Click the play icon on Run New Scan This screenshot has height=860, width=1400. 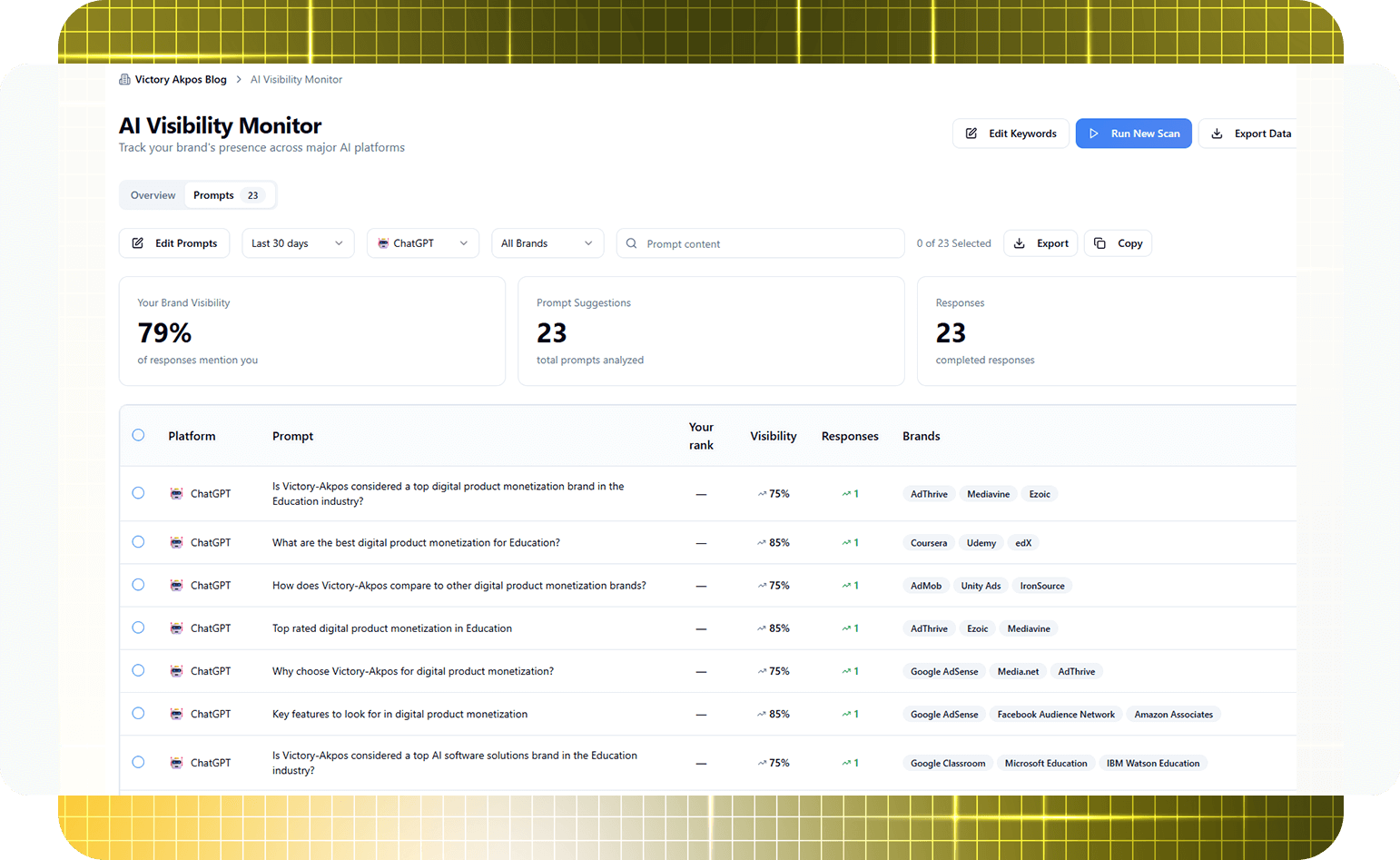[x=1094, y=133]
